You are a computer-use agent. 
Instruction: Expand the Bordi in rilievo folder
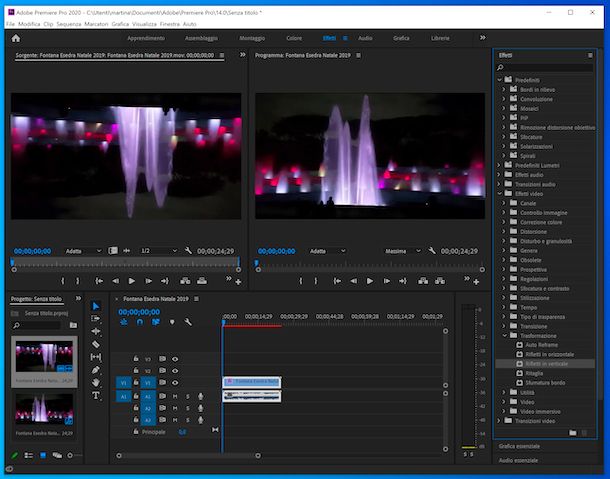click(504, 89)
